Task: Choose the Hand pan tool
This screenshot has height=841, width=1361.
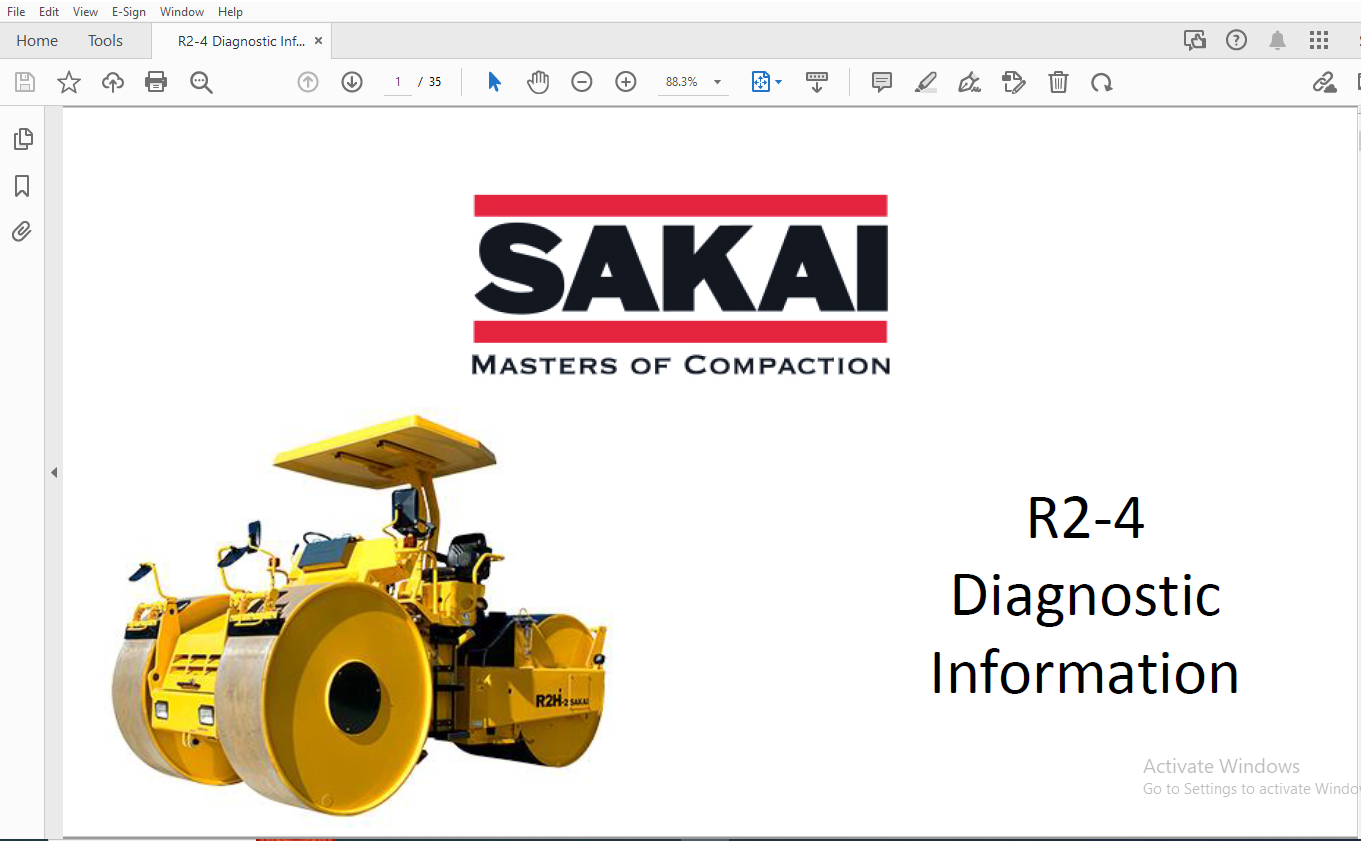Action: click(x=538, y=82)
